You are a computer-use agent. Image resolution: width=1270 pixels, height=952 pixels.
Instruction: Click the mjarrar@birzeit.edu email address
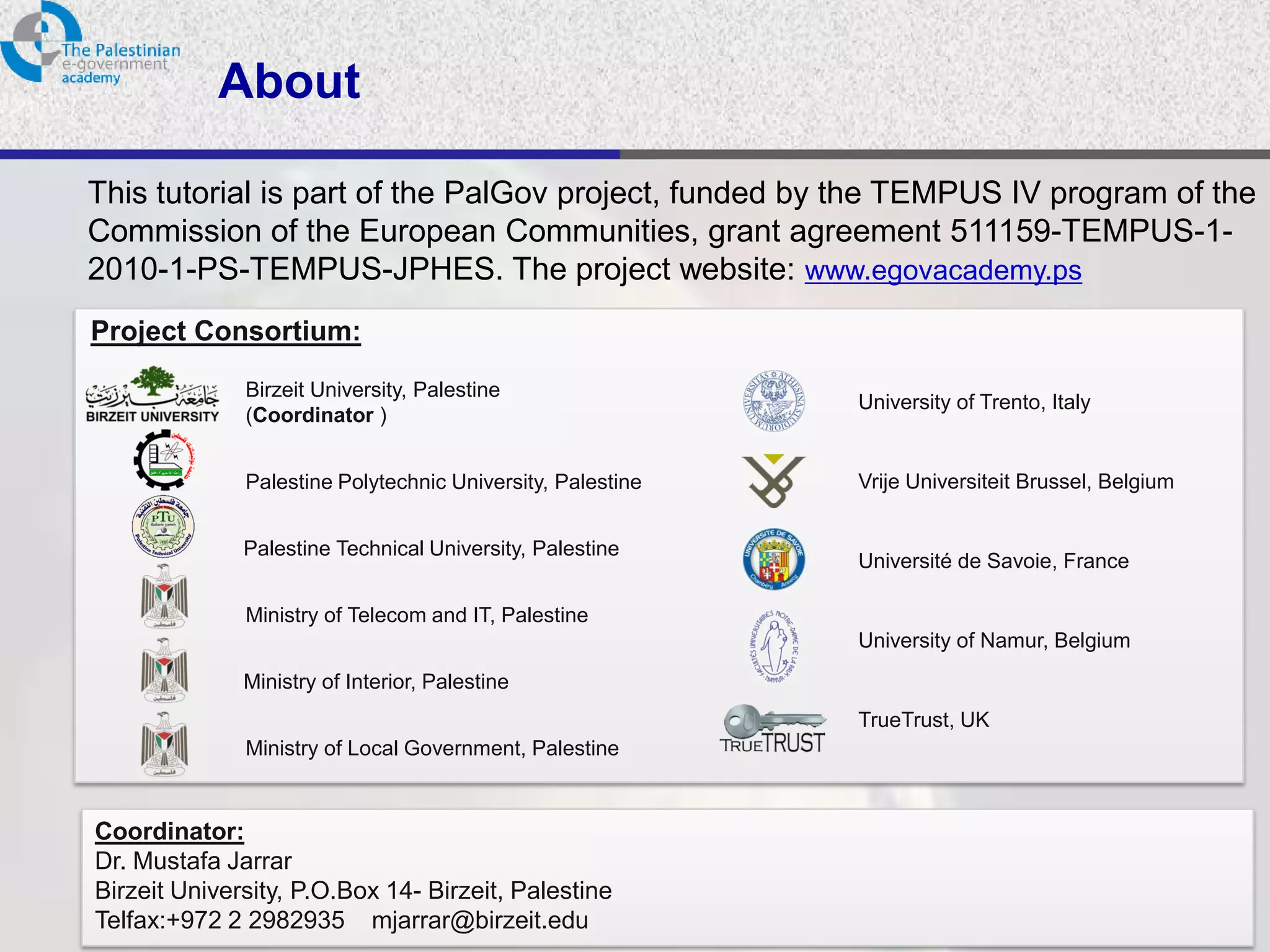coord(479,920)
